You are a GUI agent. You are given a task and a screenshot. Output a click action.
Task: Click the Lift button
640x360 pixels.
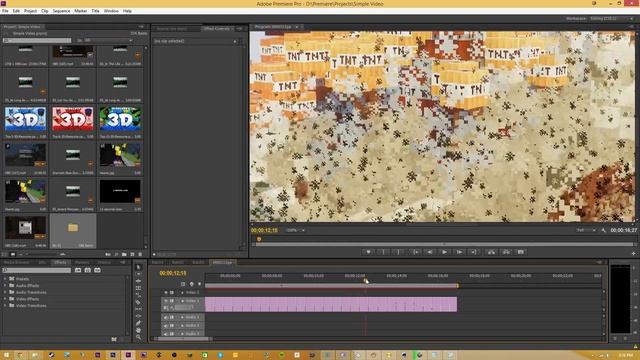(x=491, y=252)
